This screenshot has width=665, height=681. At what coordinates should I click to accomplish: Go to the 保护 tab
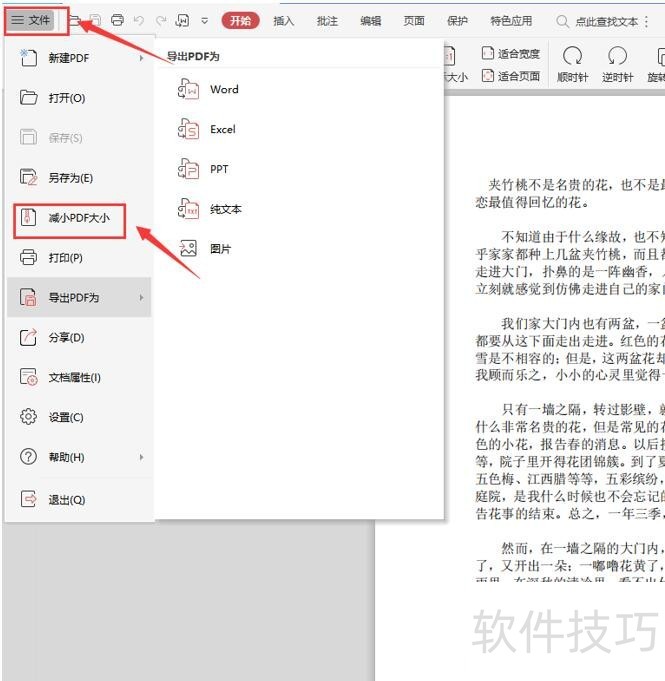[x=457, y=21]
